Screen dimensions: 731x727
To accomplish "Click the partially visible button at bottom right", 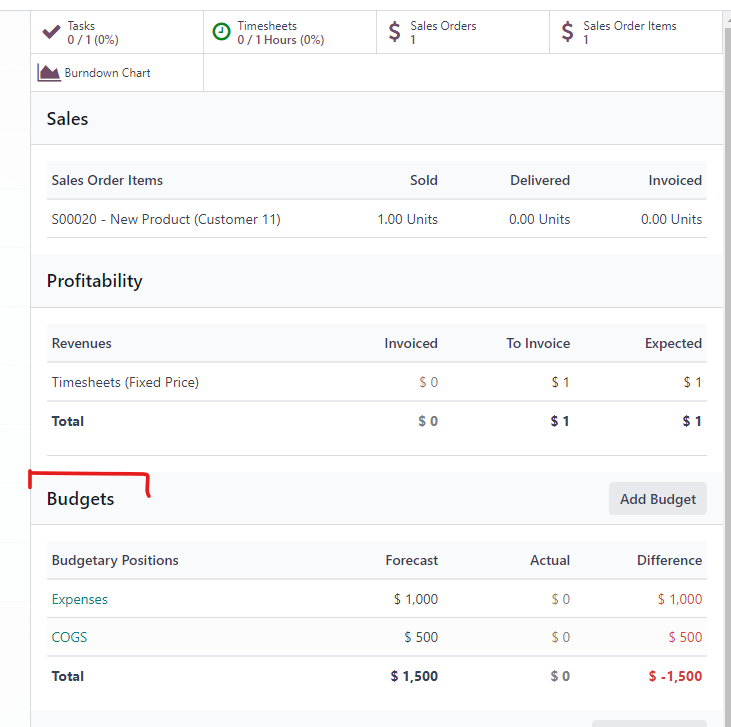I will (x=649, y=723).
